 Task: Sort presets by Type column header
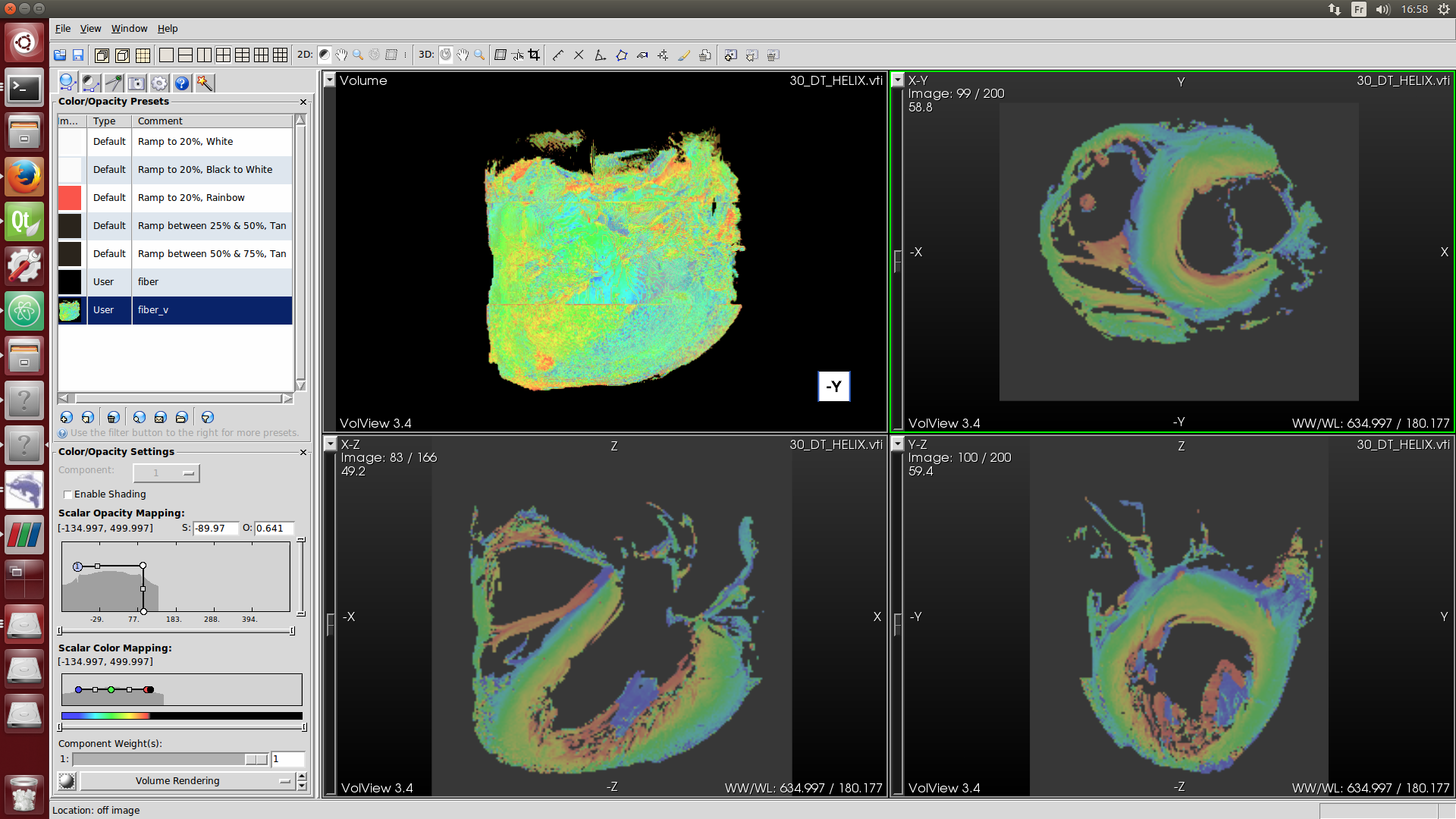(x=109, y=121)
